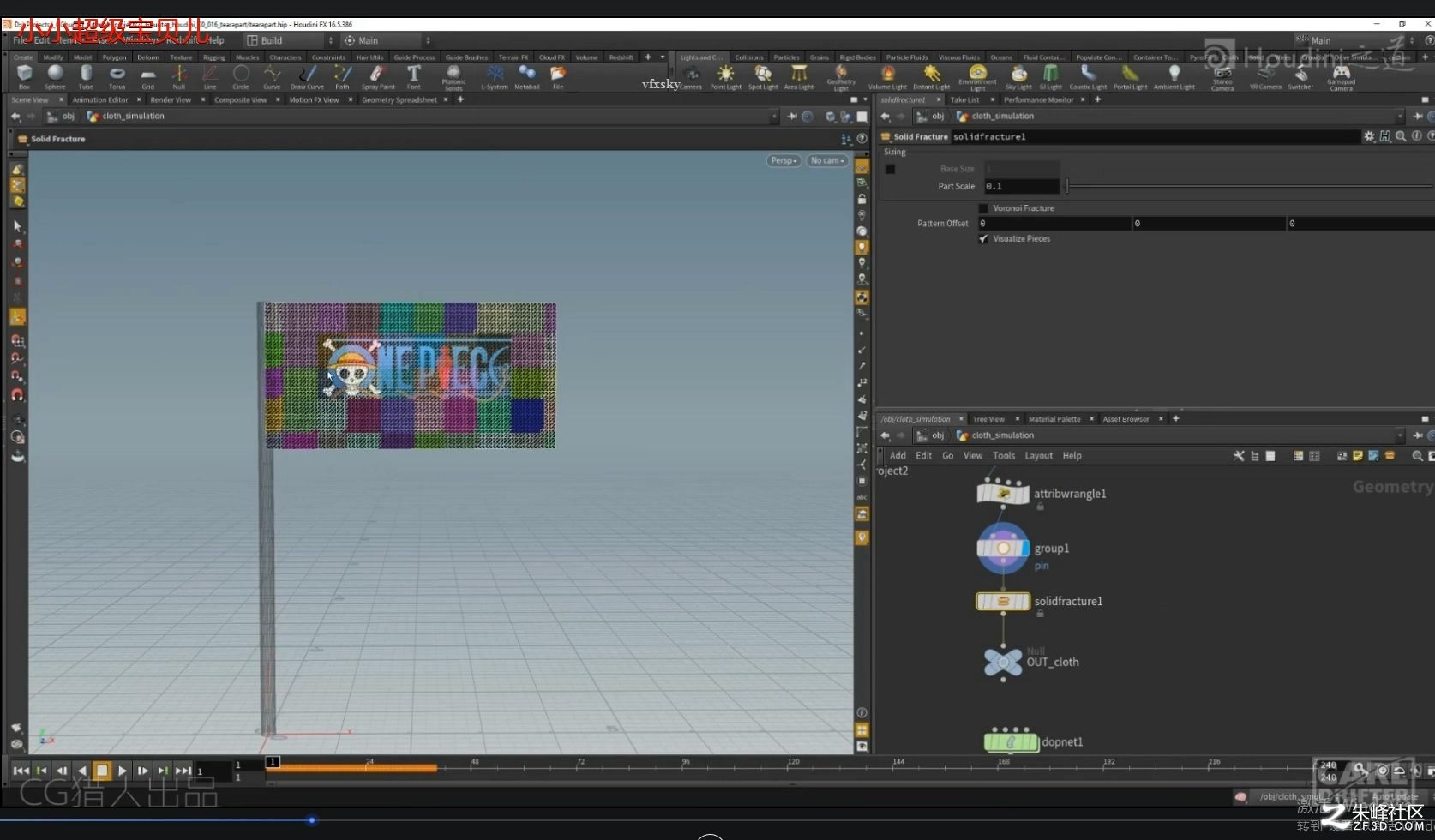Open the Main radial menu dropdown
The image size is (1435, 840).
tap(387, 40)
